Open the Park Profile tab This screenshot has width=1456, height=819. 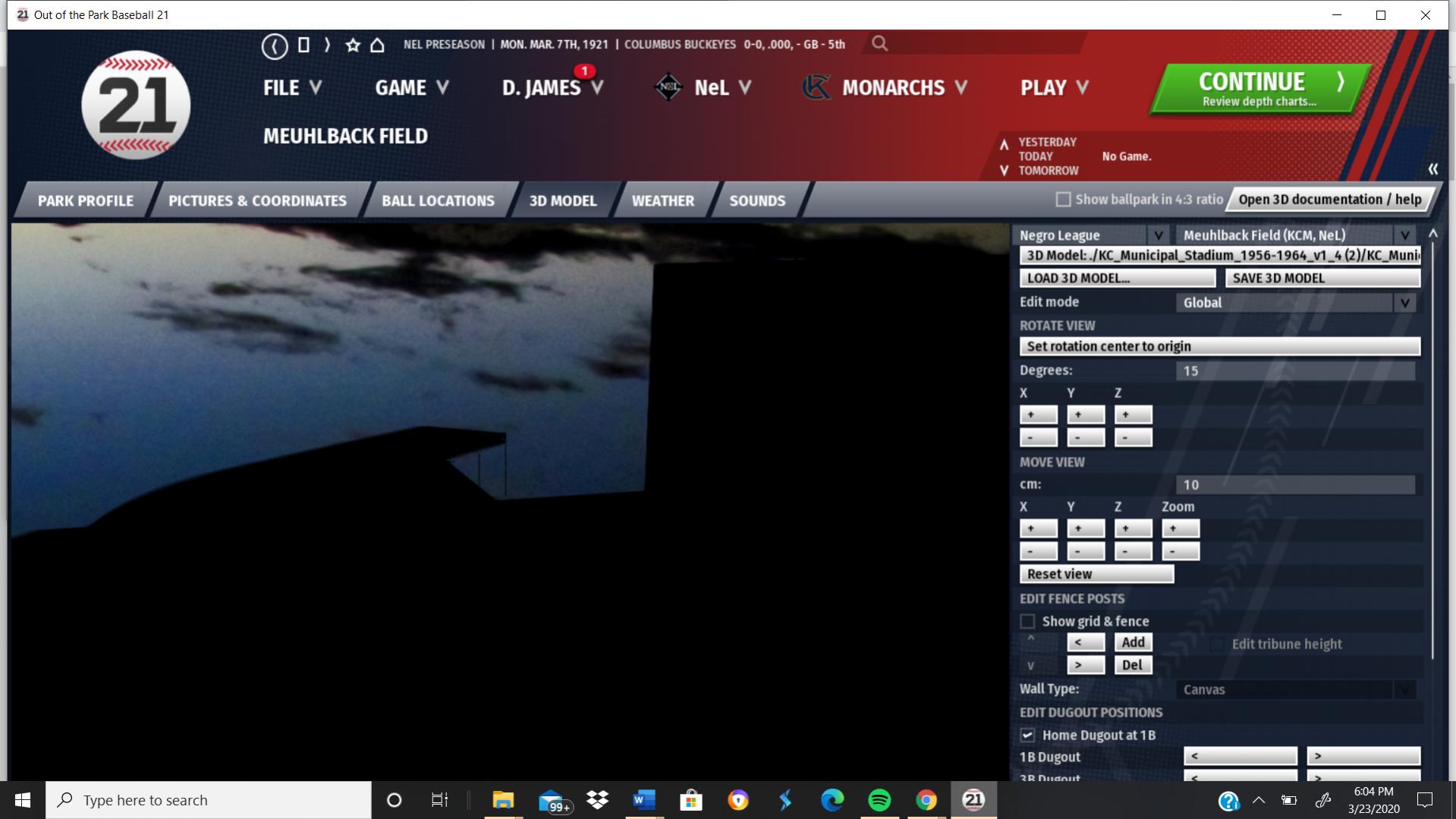click(x=86, y=201)
